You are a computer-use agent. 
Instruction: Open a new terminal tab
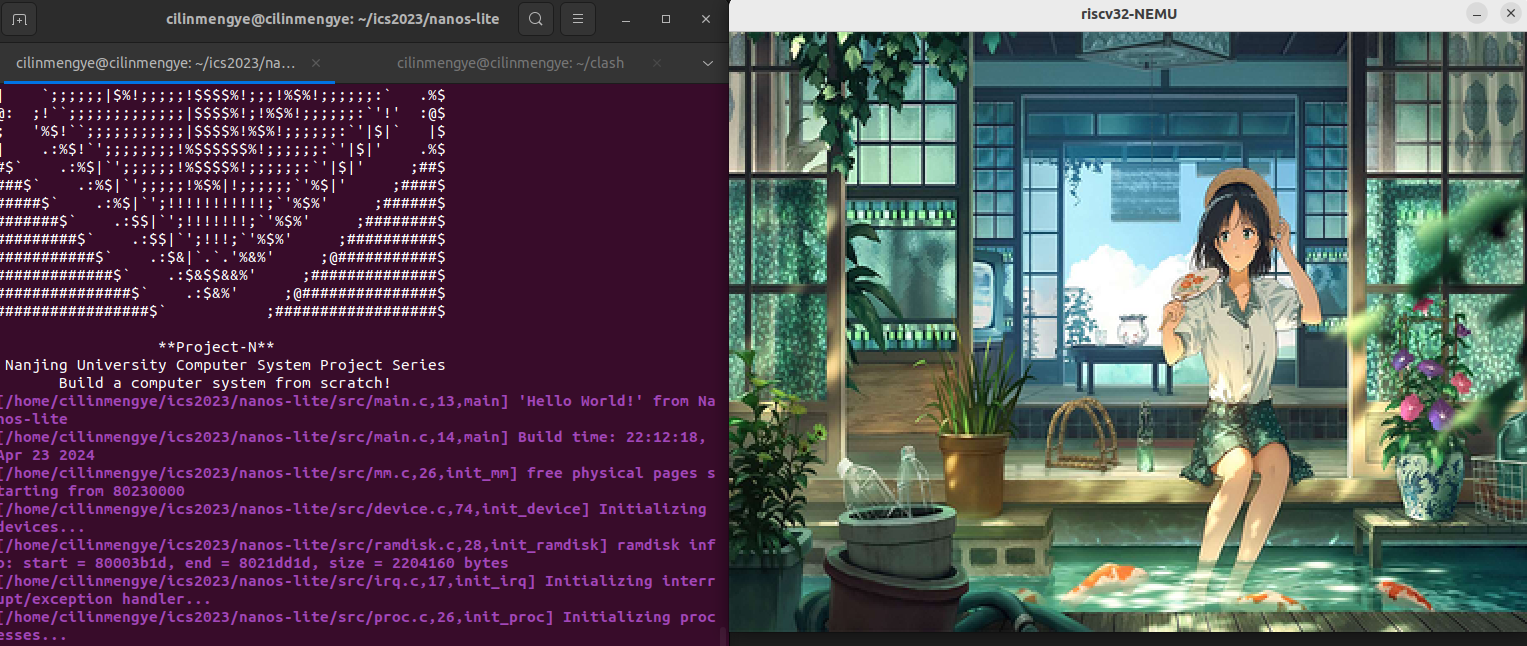tap(19, 19)
